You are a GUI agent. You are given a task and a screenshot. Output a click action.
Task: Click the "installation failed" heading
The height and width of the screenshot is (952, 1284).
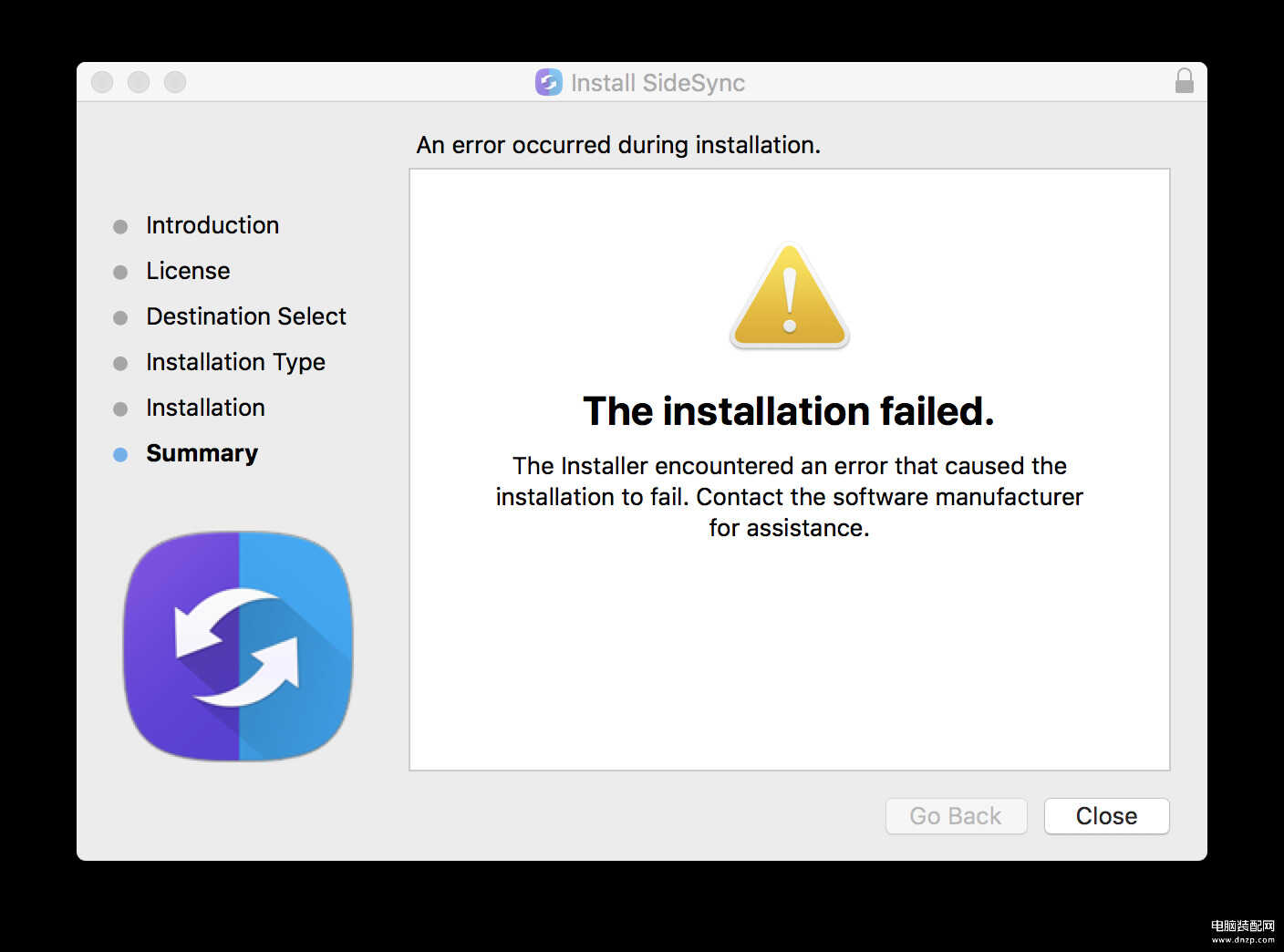[789, 411]
